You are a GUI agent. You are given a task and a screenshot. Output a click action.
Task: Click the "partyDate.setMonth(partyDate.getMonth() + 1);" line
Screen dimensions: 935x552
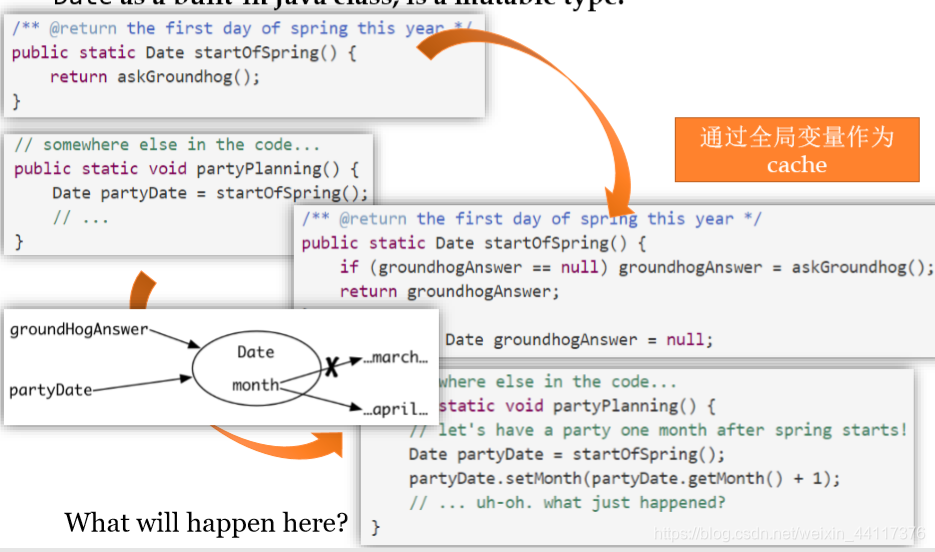(624, 479)
